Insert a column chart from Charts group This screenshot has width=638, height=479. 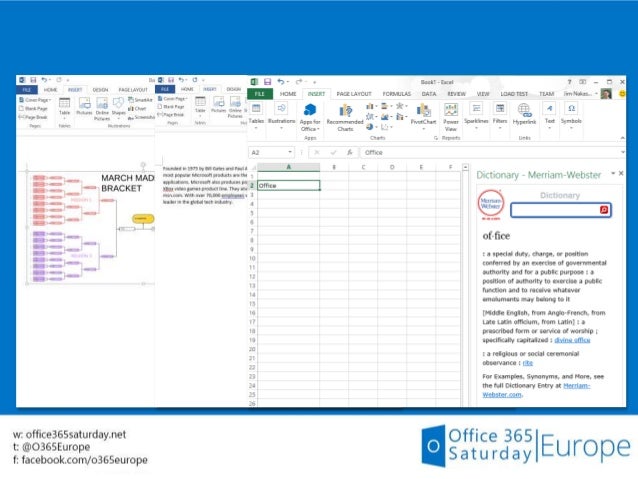[369, 106]
